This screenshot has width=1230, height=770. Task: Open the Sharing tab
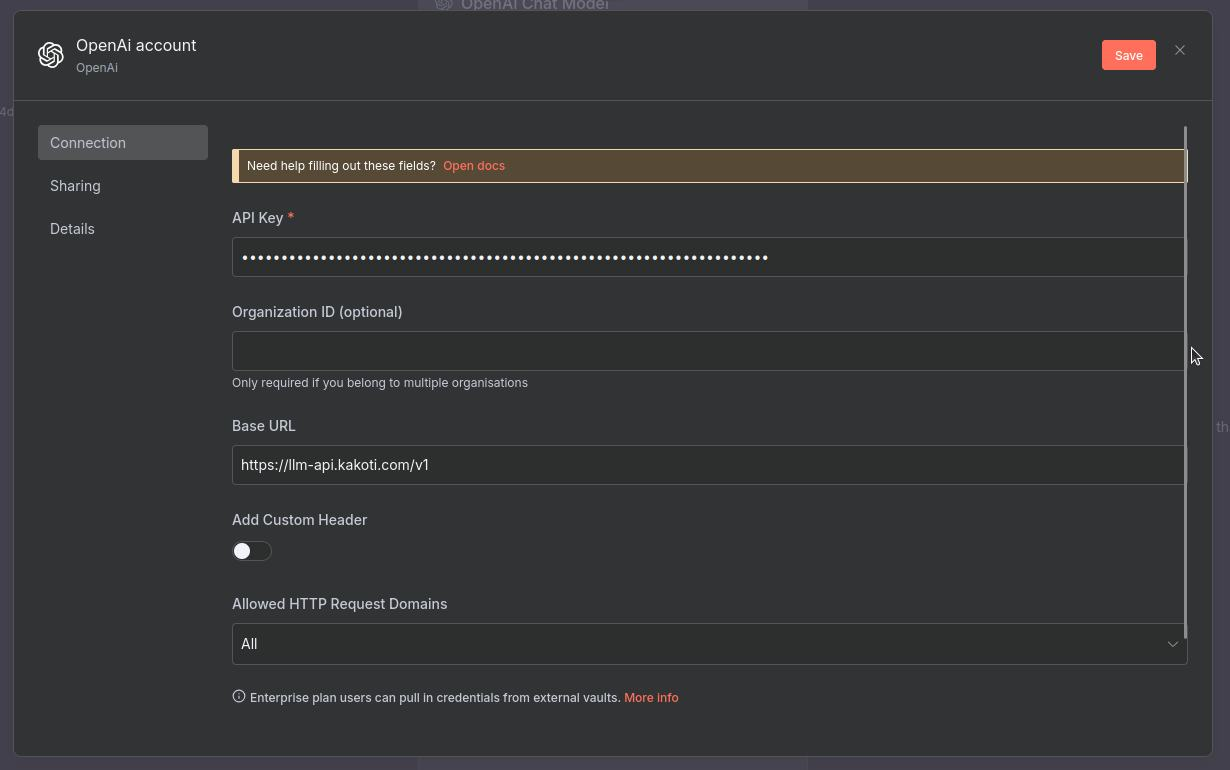[76, 186]
